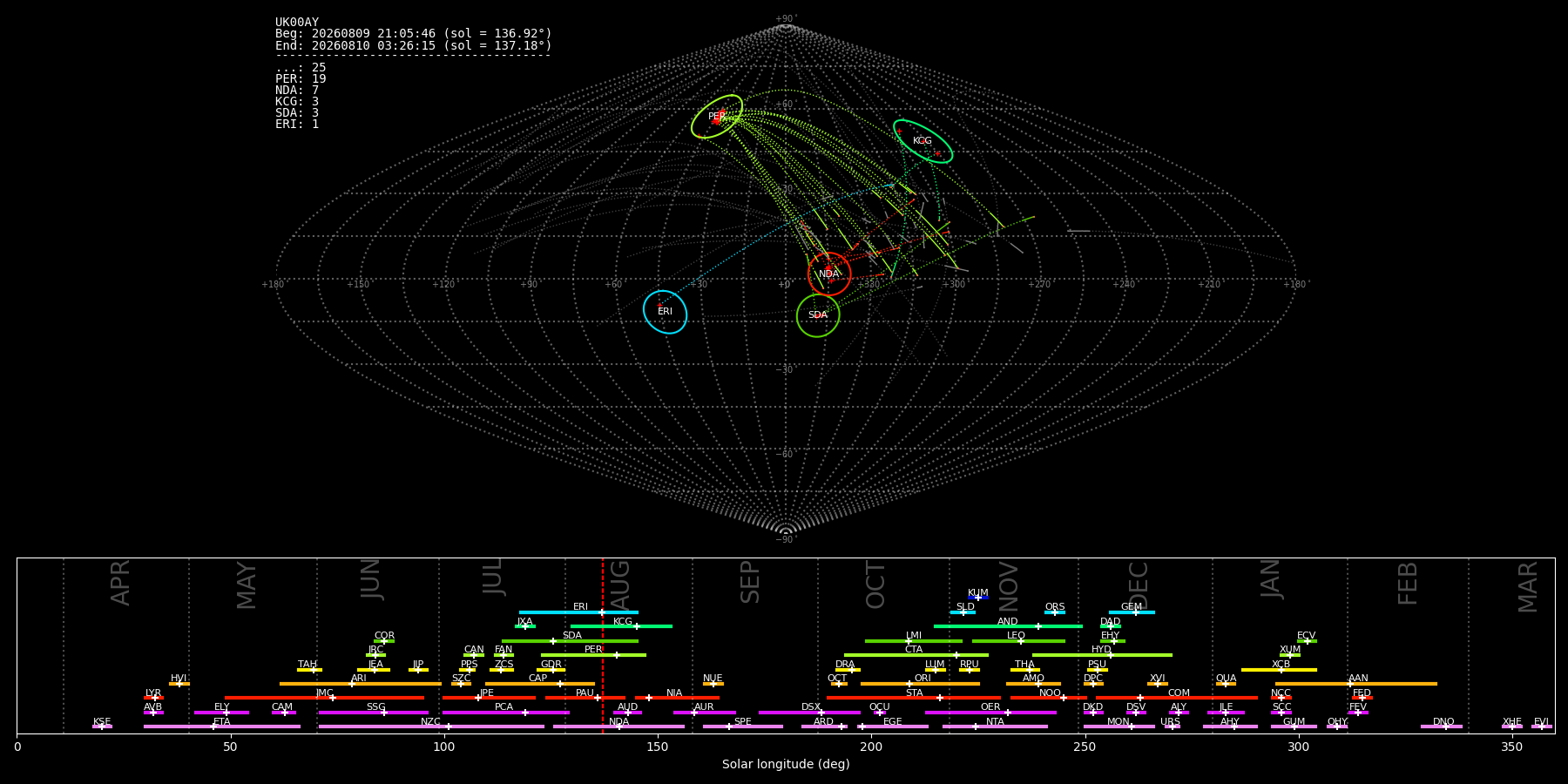Click the QUA shower bar
The width and height of the screenshot is (1568, 784).
[1226, 684]
